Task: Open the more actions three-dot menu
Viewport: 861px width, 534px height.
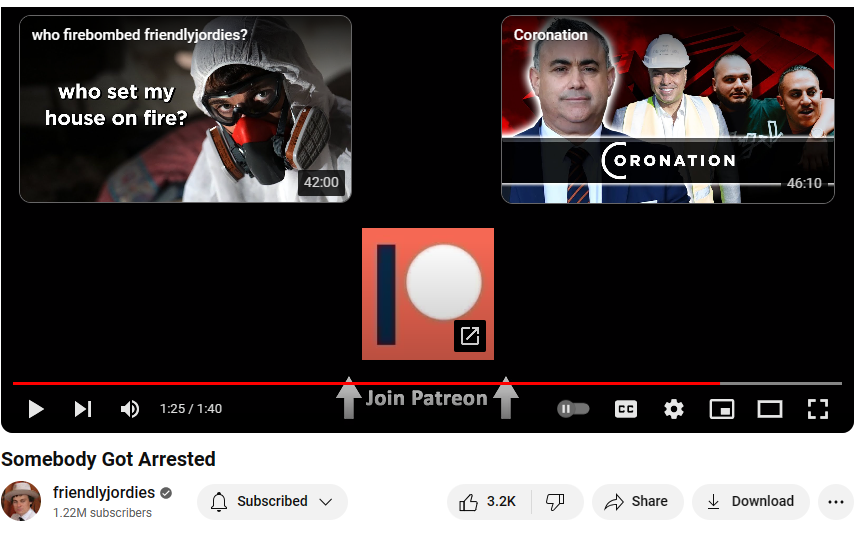Action: (x=836, y=502)
